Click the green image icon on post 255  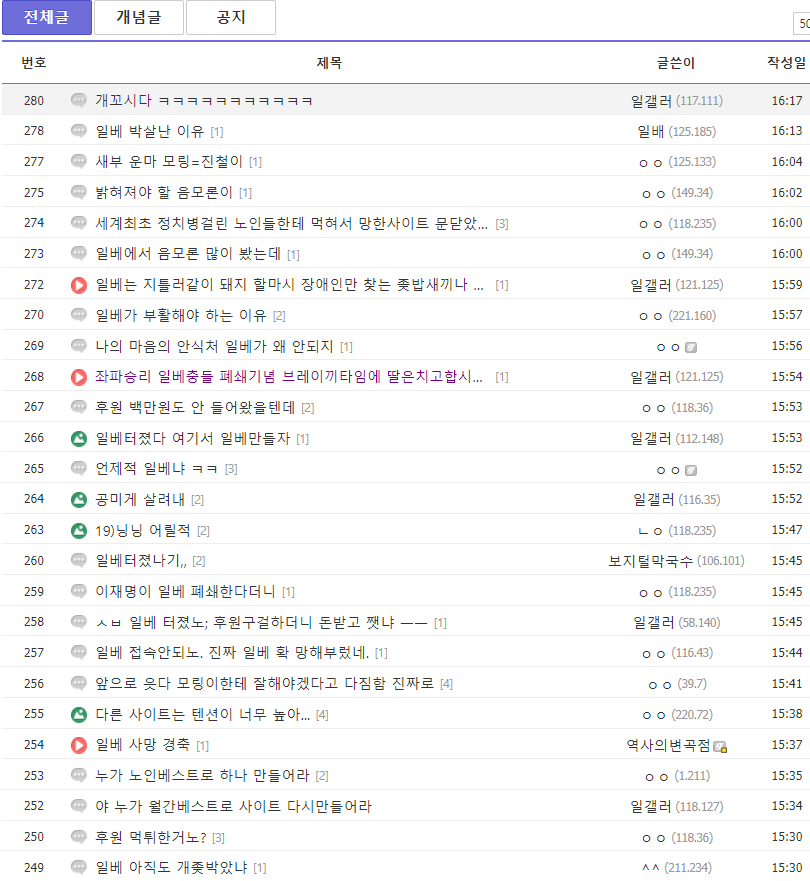coord(79,715)
